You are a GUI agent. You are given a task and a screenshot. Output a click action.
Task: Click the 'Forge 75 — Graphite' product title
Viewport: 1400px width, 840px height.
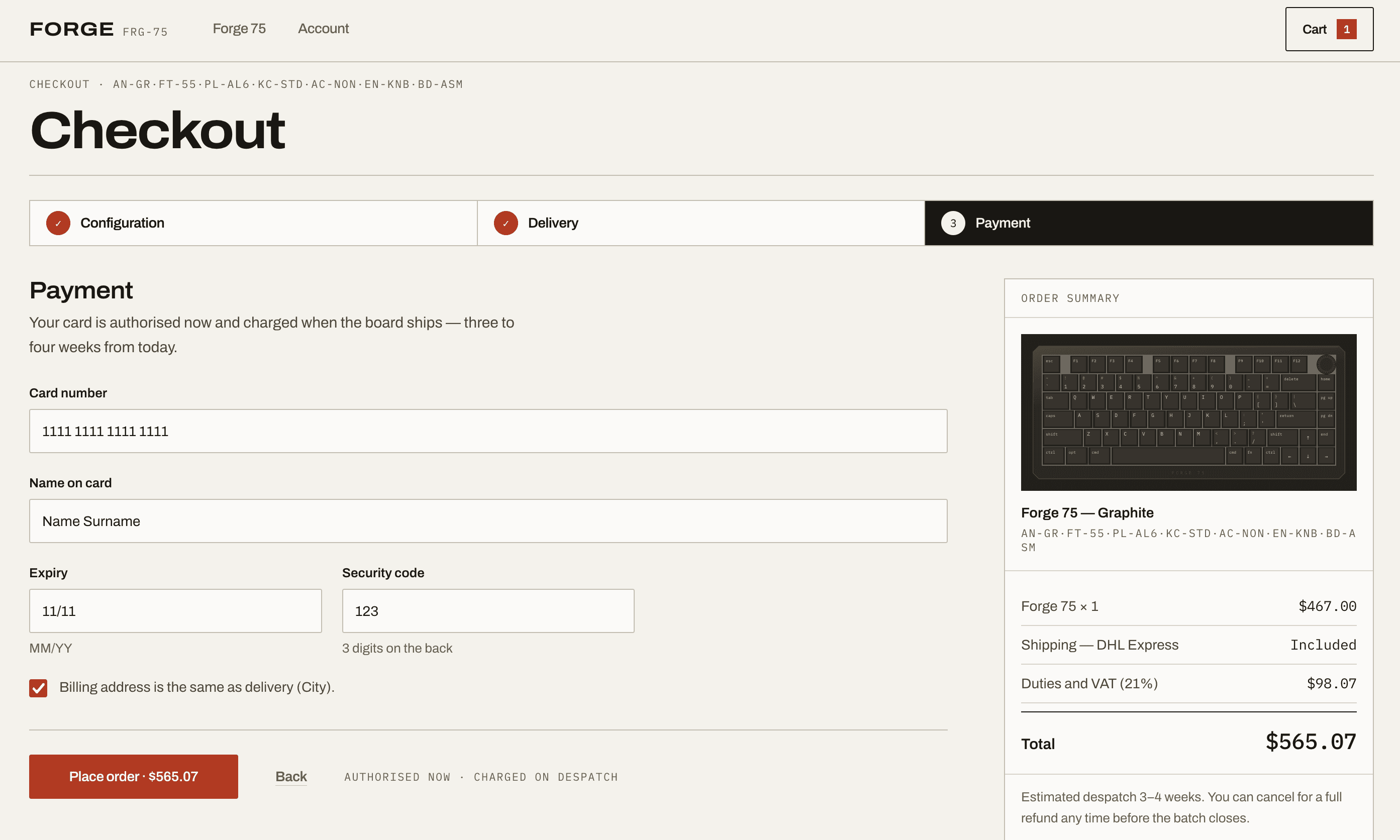click(x=1087, y=513)
